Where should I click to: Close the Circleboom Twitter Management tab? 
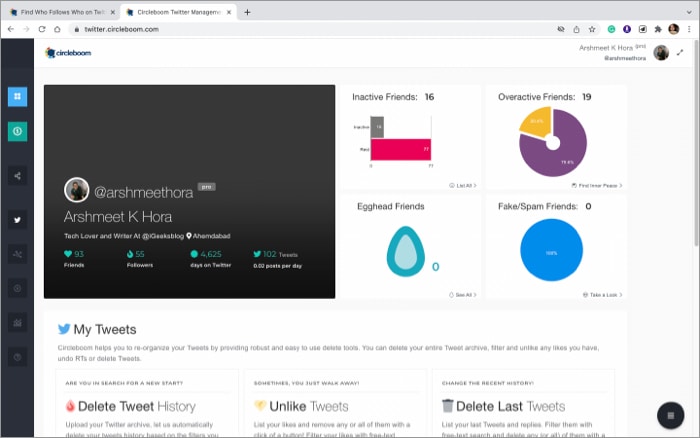pyautogui.click(x=229, y=12)
